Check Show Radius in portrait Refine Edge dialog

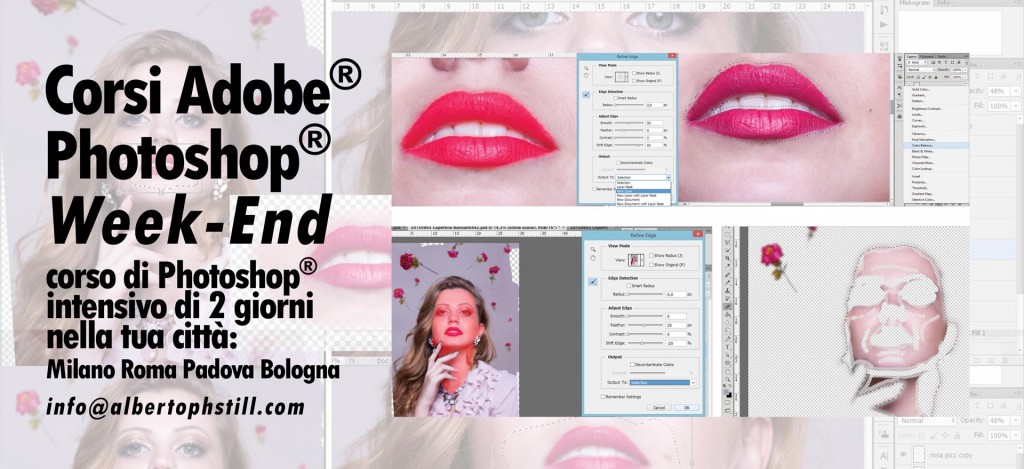651,255
